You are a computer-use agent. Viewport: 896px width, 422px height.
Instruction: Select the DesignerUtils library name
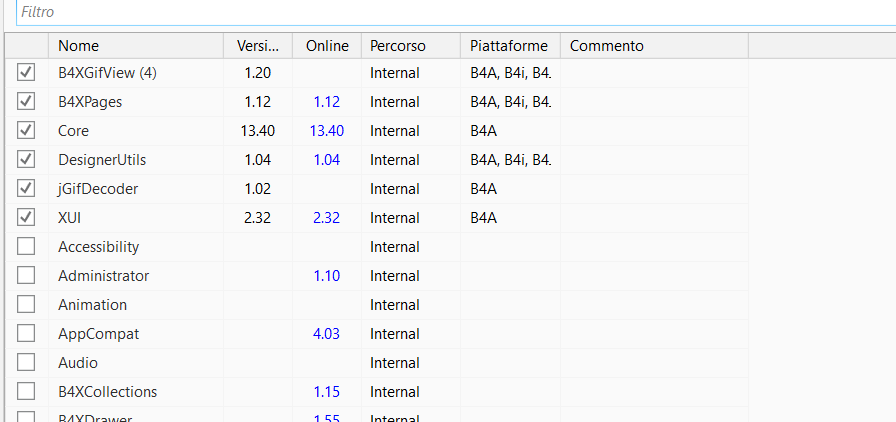coord(102,160)
